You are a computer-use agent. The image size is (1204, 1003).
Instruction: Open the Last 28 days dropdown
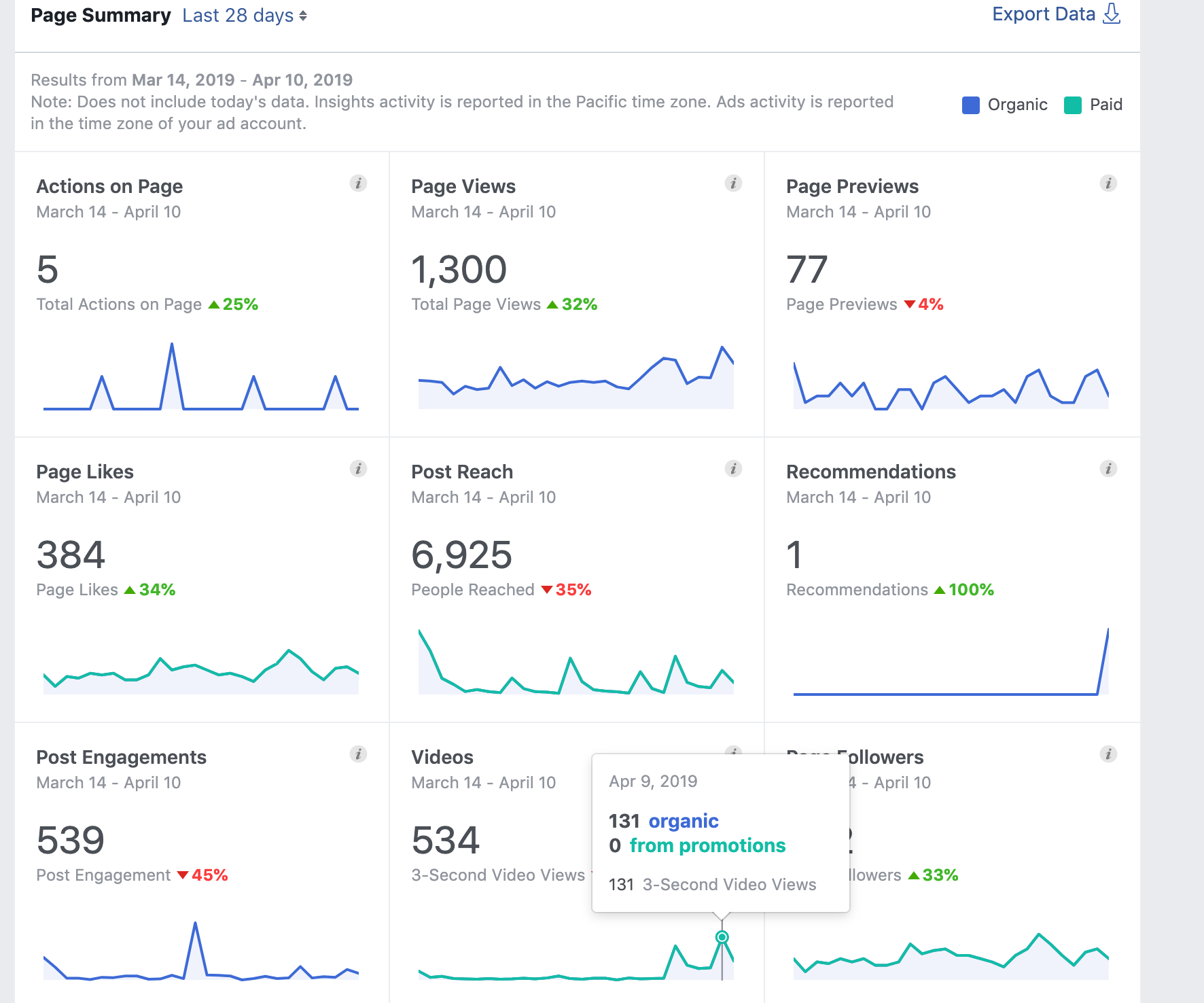coord(245,16)
